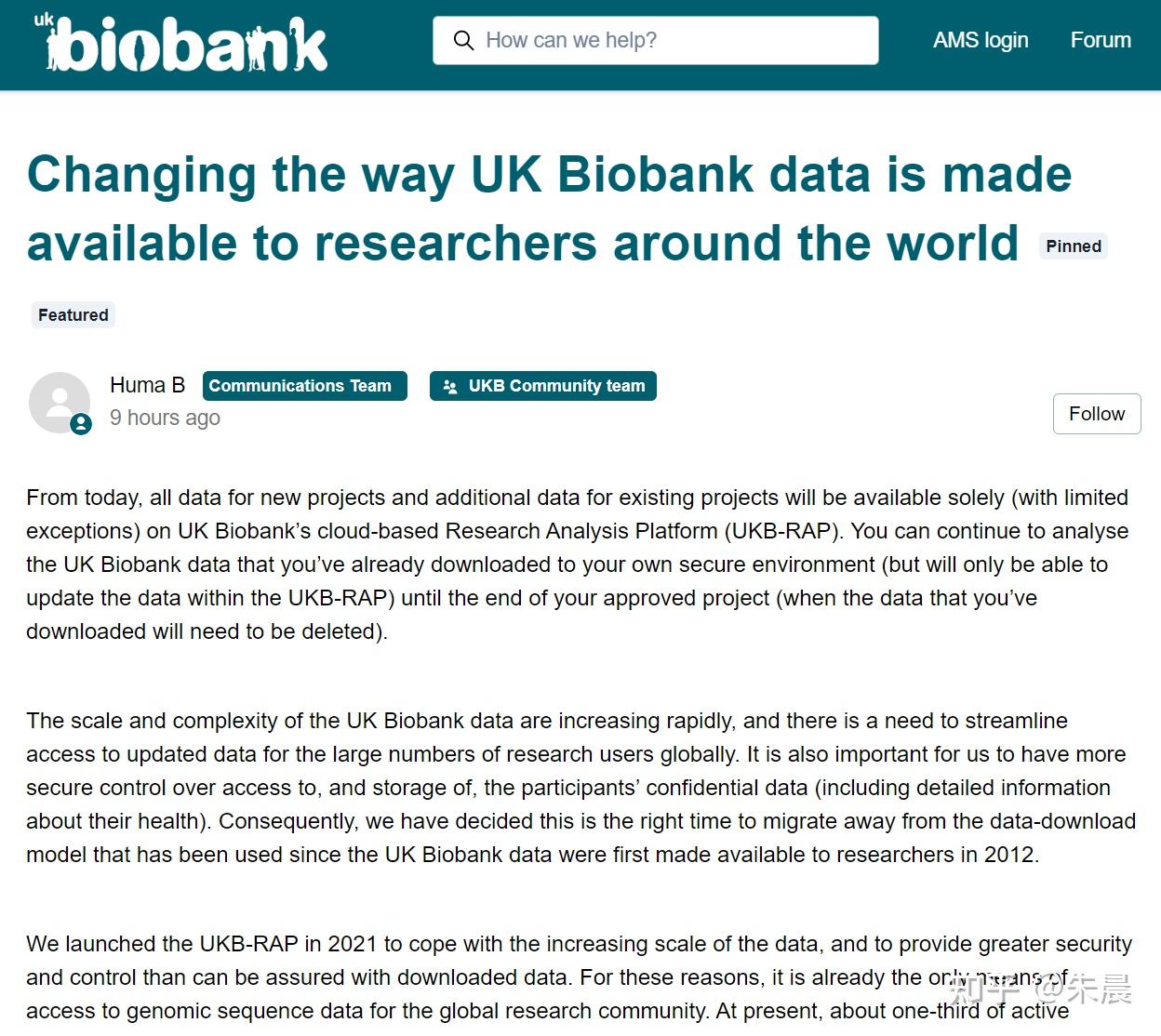Viewport: 1161px width, 1036px height.
Task: Expand the UKB Community team badge
Action: point(542,385)
